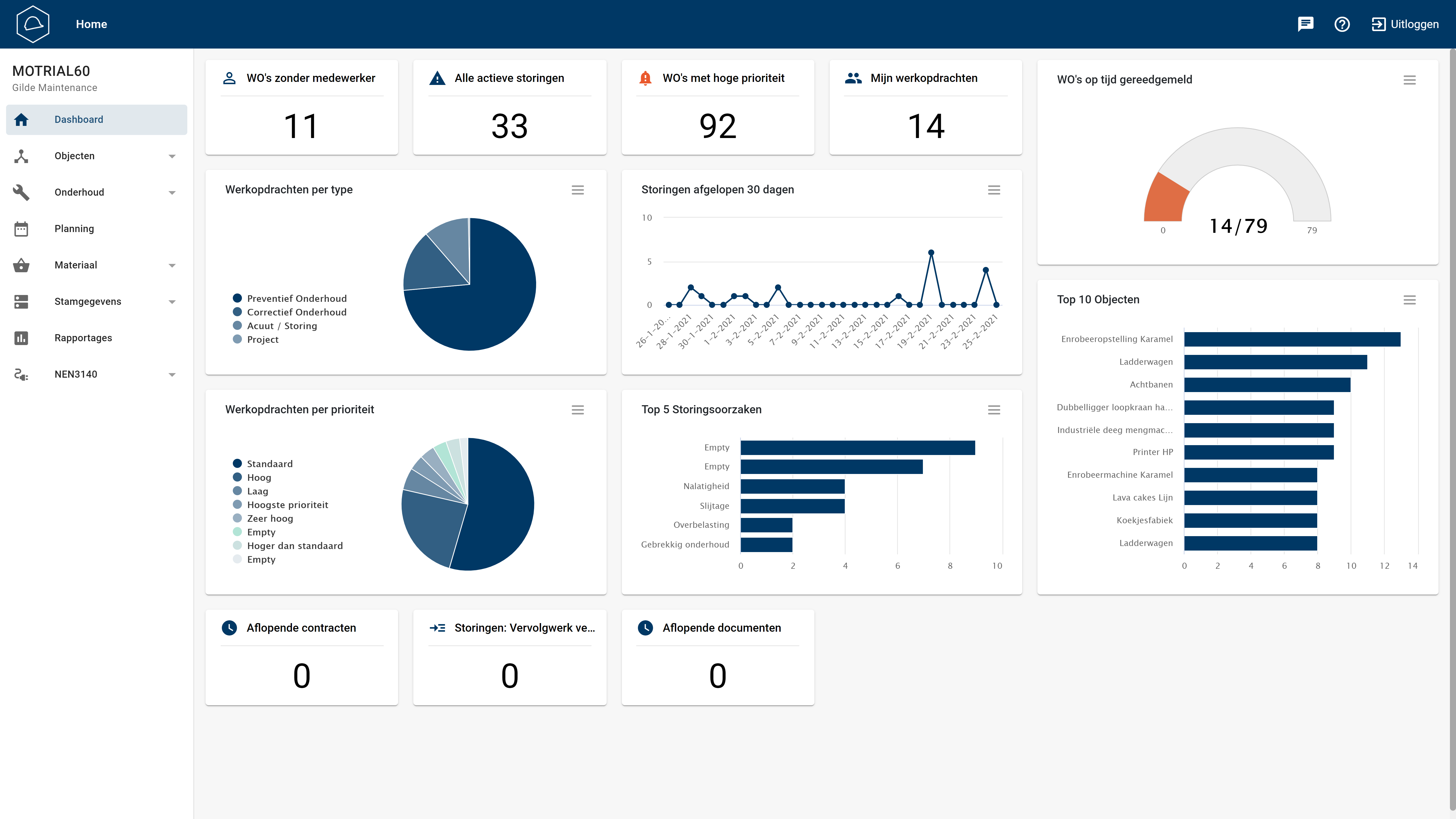Toggle Hoogste prioriteit legend item
The width and height of the screenshot is (1456, 819).
point(287,505)
